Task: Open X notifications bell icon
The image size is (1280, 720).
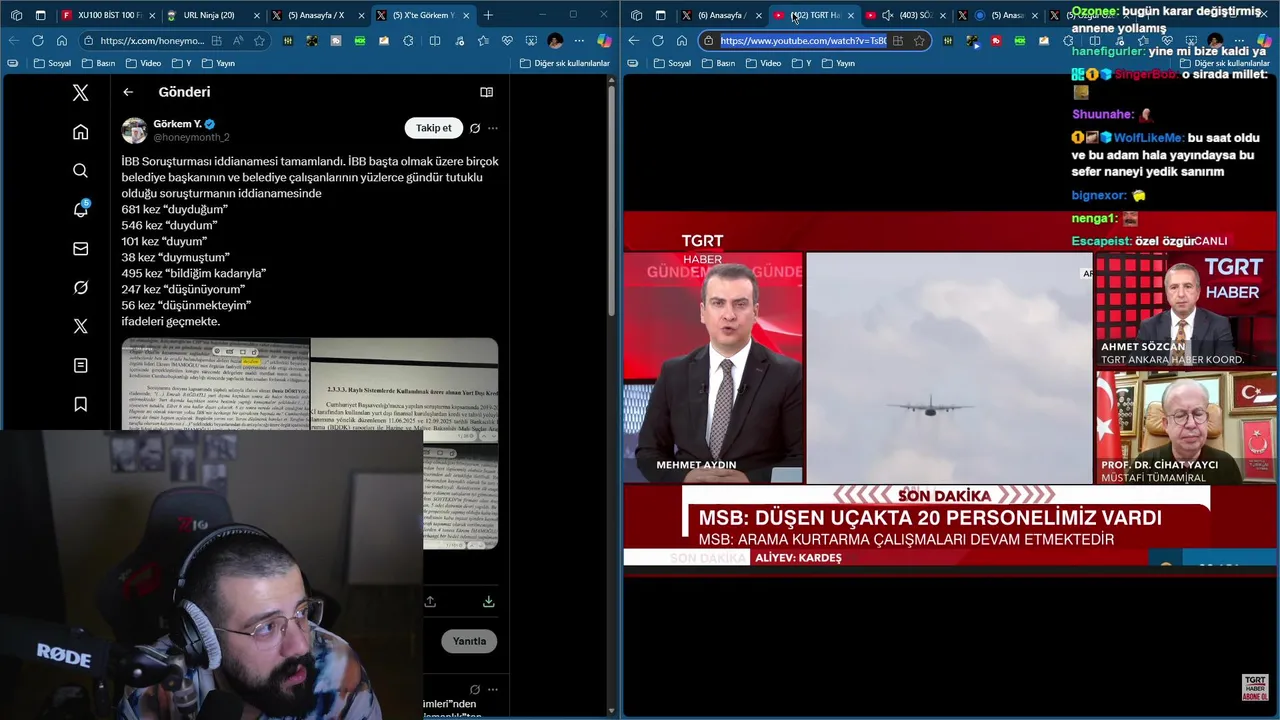Action: (x=81, y=209)
